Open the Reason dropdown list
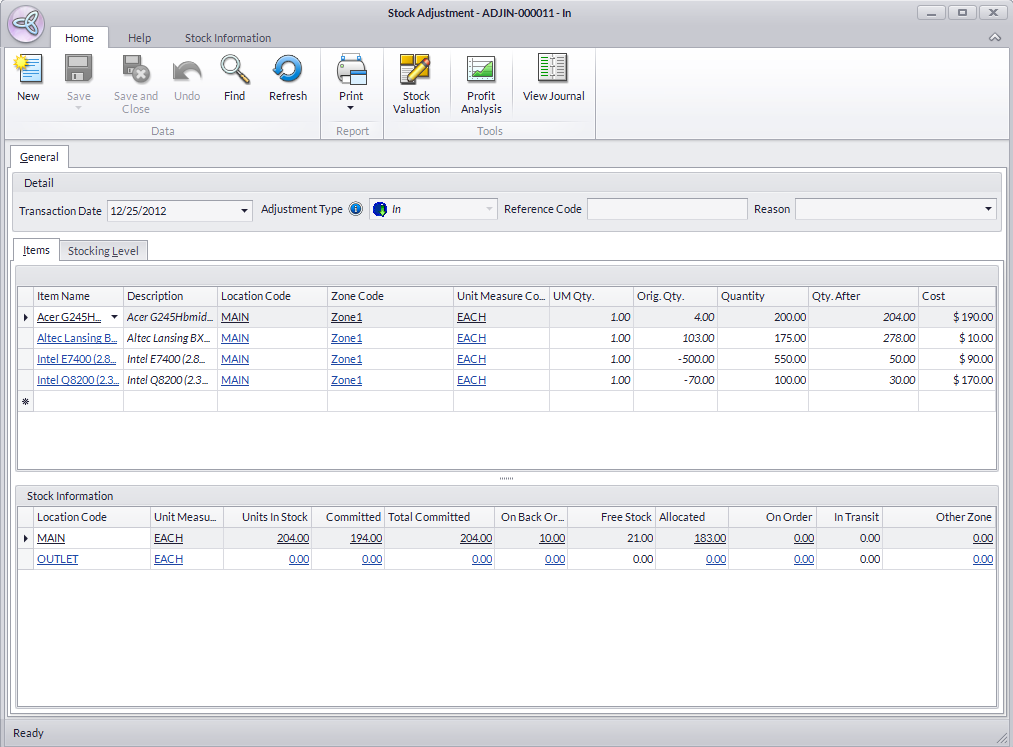This screenshot has width=1013, height=747. (988, 209)
